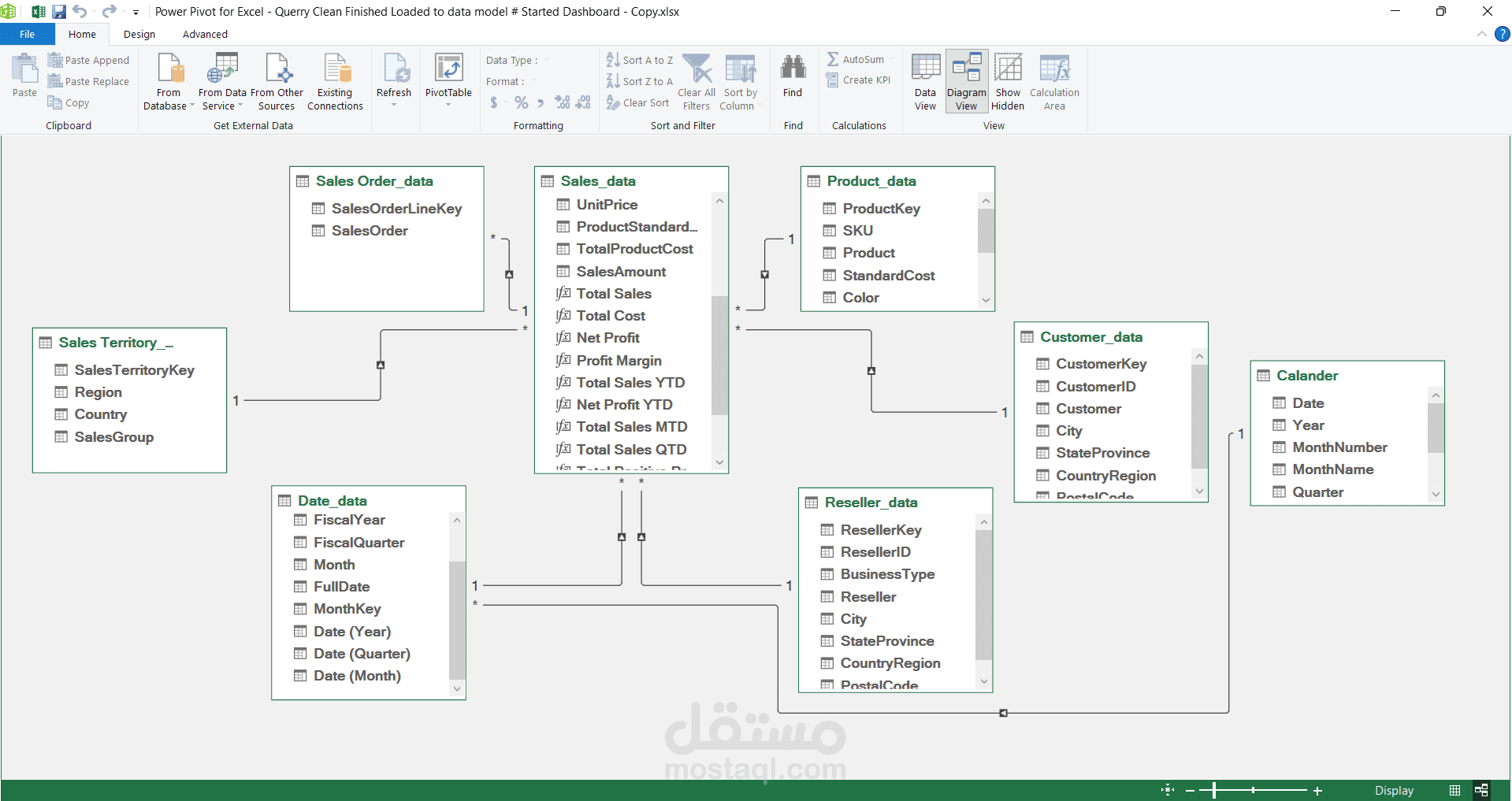Click the Sales_data table scroll down arrow
Image resolution: width=1512 pixels, height=801 pixels.
719,462
